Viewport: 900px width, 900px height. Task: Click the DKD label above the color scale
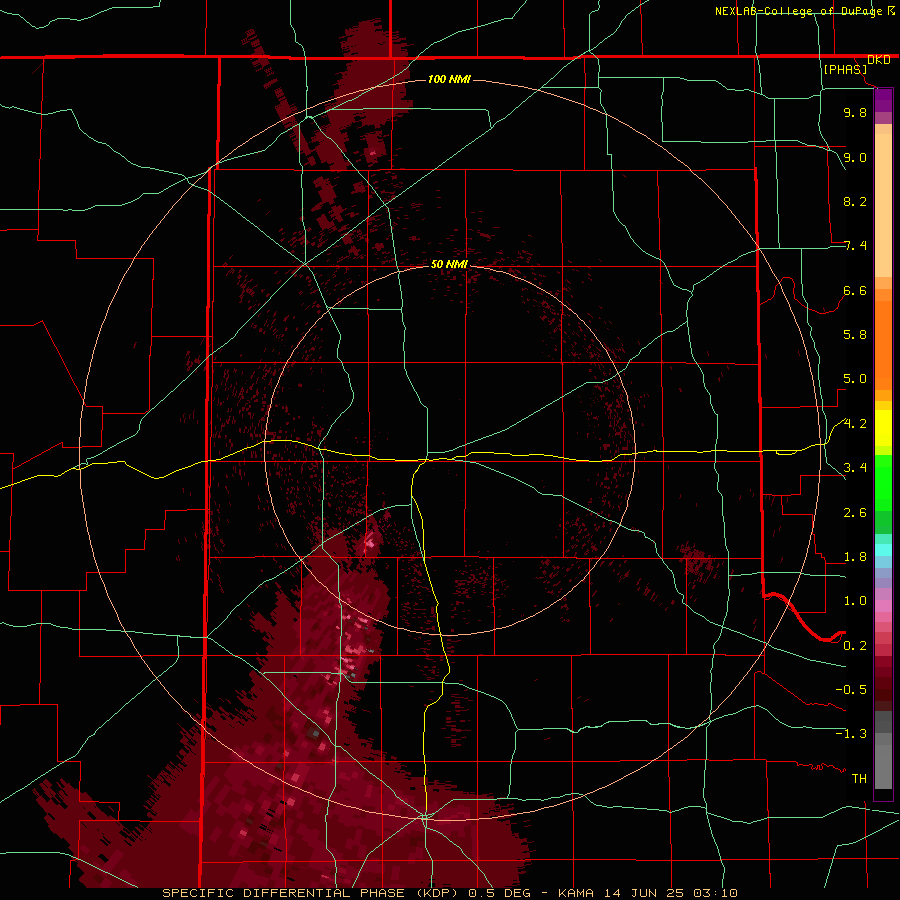[878, 60]
